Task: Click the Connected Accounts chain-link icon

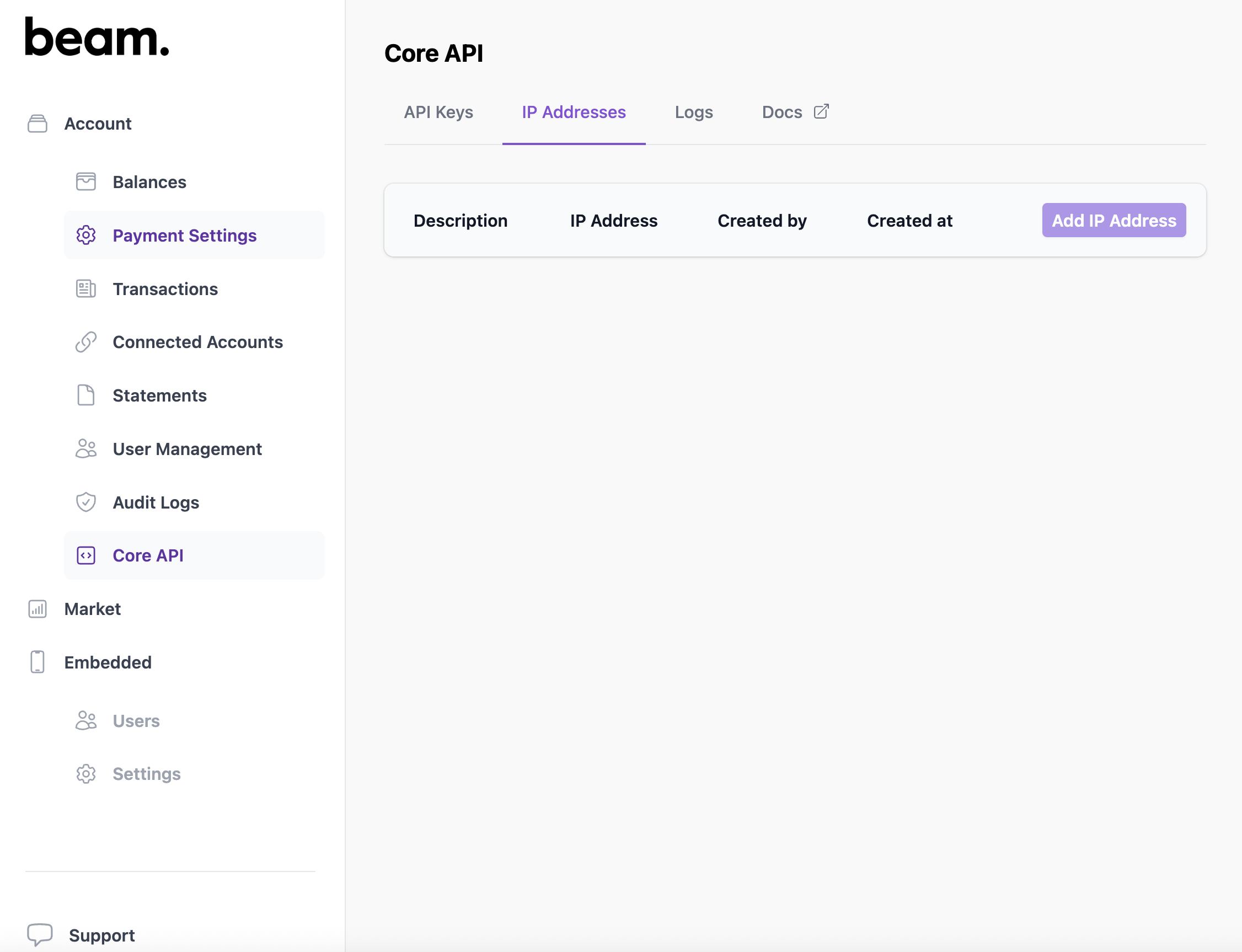Action: click(85, 343)
